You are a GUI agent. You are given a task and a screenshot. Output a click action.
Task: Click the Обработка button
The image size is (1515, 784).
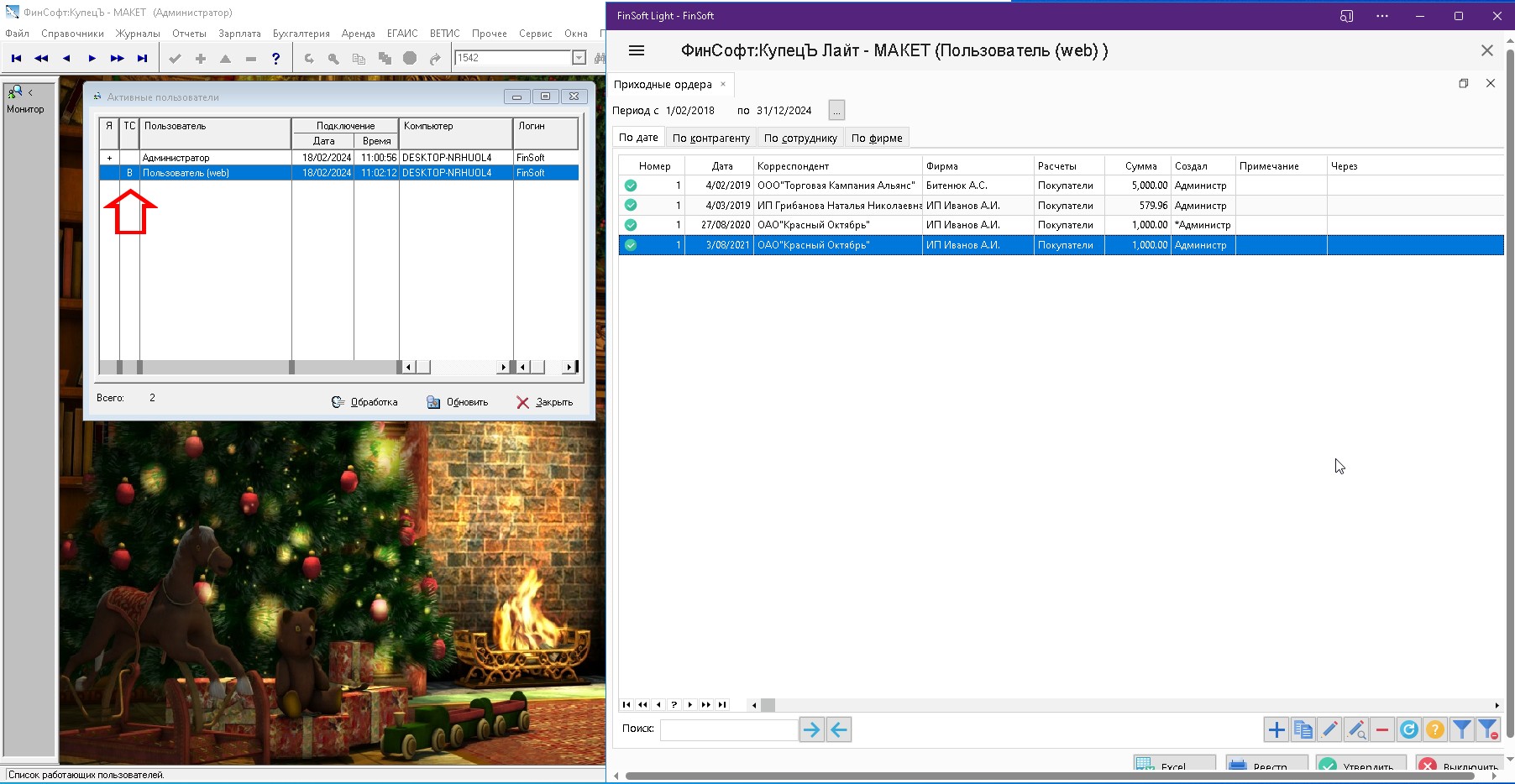pyautogui.click(x=364, y=402)
